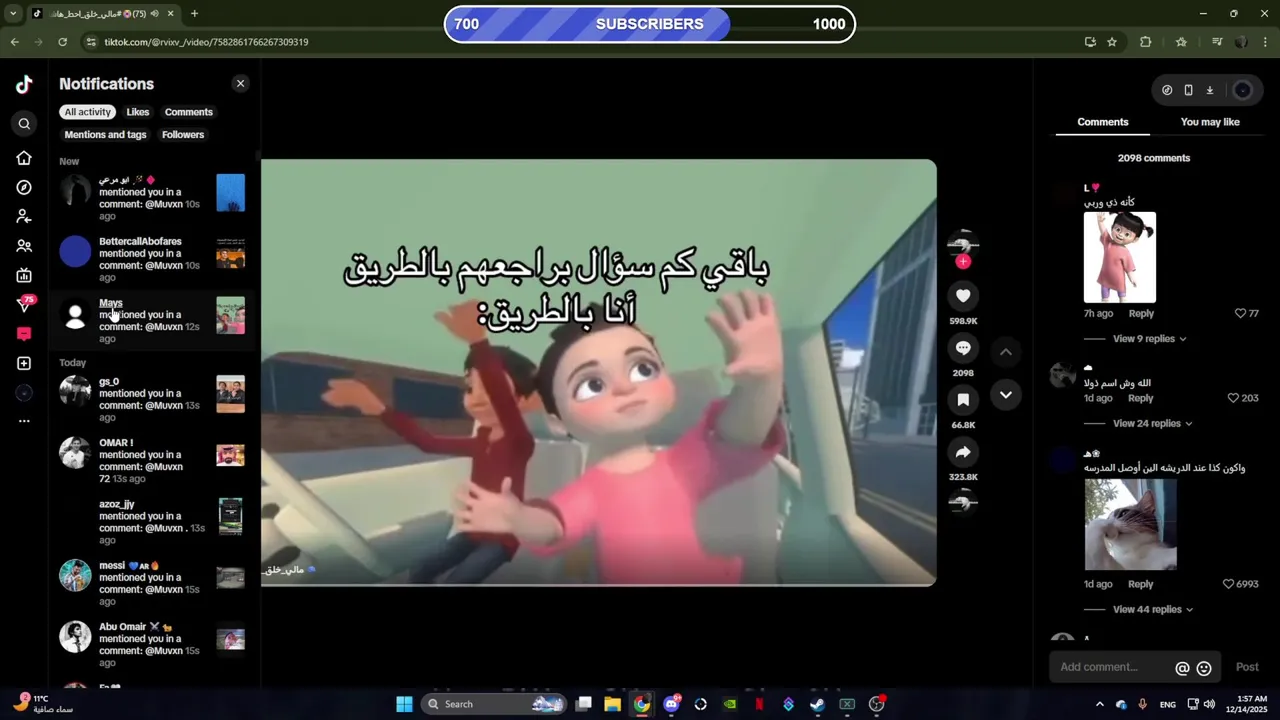Open the profile avatar in the top-right pill

point(1242,90)
